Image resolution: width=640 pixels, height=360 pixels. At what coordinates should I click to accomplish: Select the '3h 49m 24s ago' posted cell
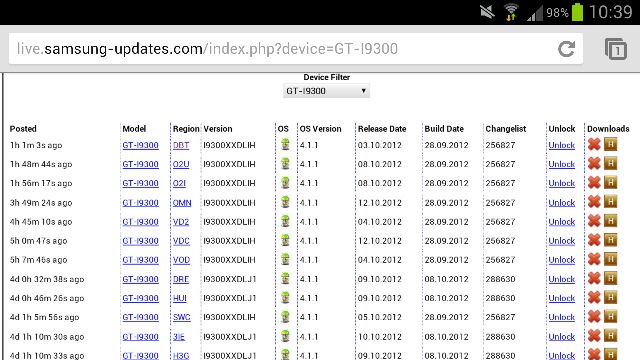coord(41,203)
